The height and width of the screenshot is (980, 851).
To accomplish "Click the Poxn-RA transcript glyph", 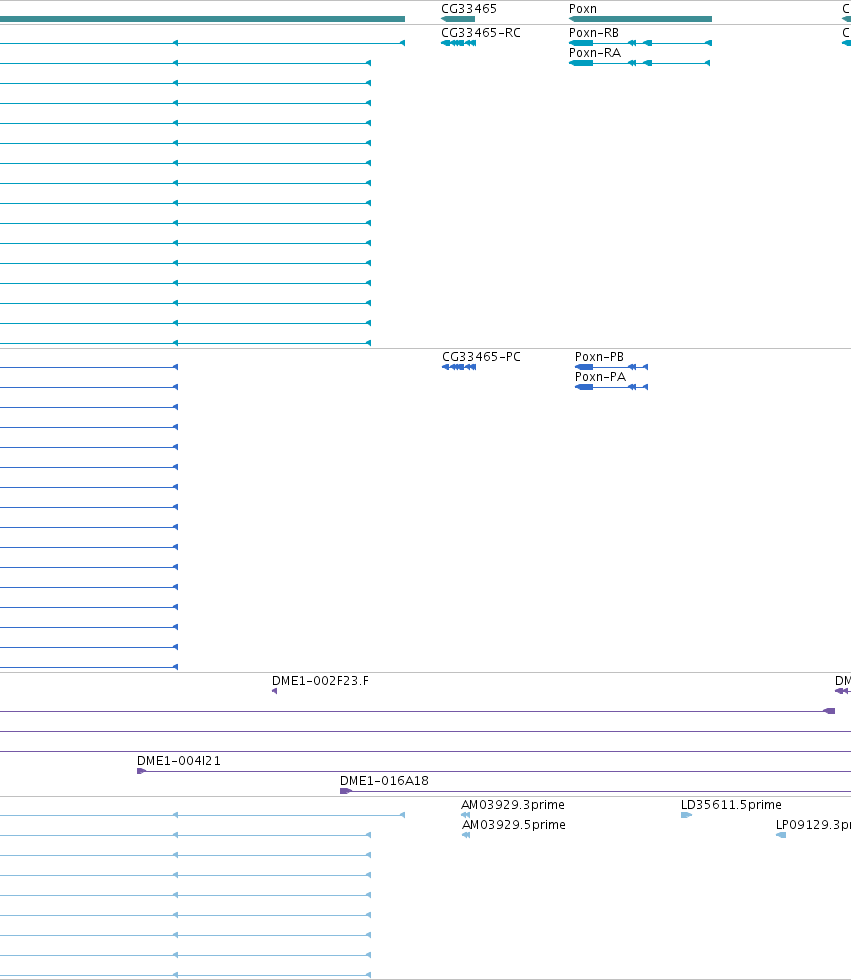I will tap(639, 63).
